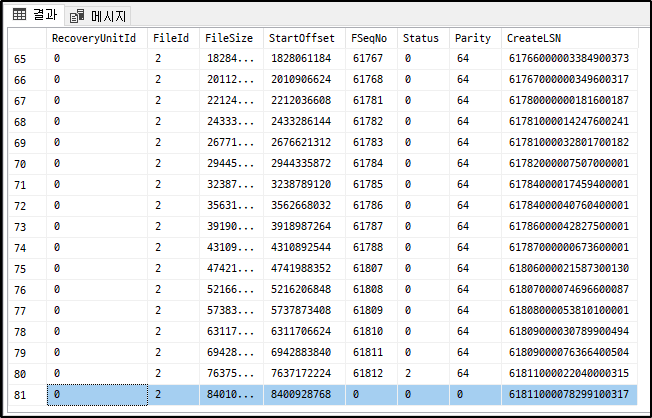652x418 pixels.
Task: Click CreateLSN cell 61809000076366400504
Action: pyautogui.click(x=569, y=353)
